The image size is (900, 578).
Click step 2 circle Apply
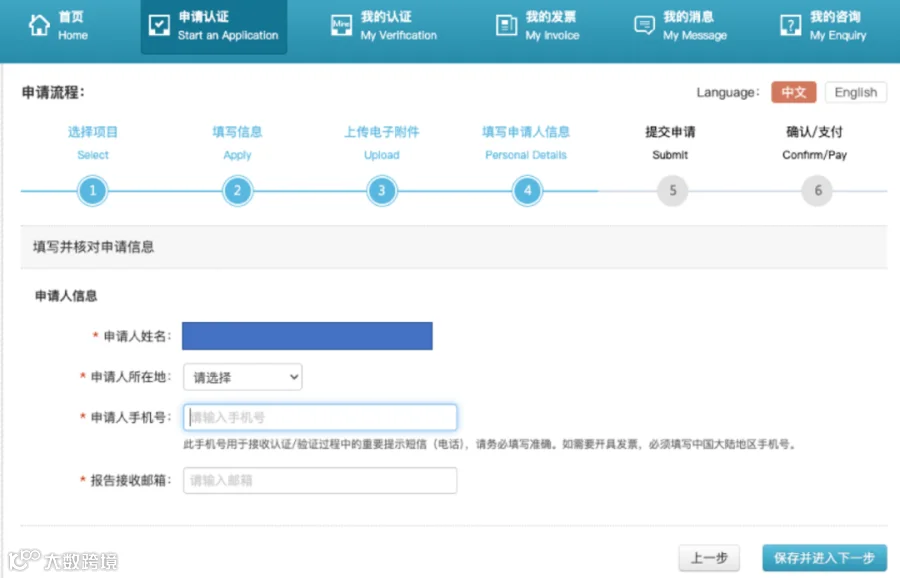pos(237,191)
